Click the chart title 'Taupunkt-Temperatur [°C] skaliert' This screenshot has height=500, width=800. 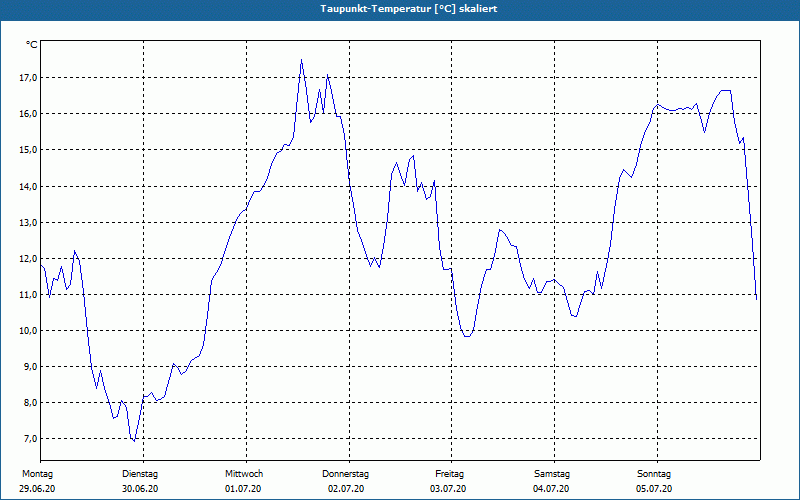coord(409,9)
